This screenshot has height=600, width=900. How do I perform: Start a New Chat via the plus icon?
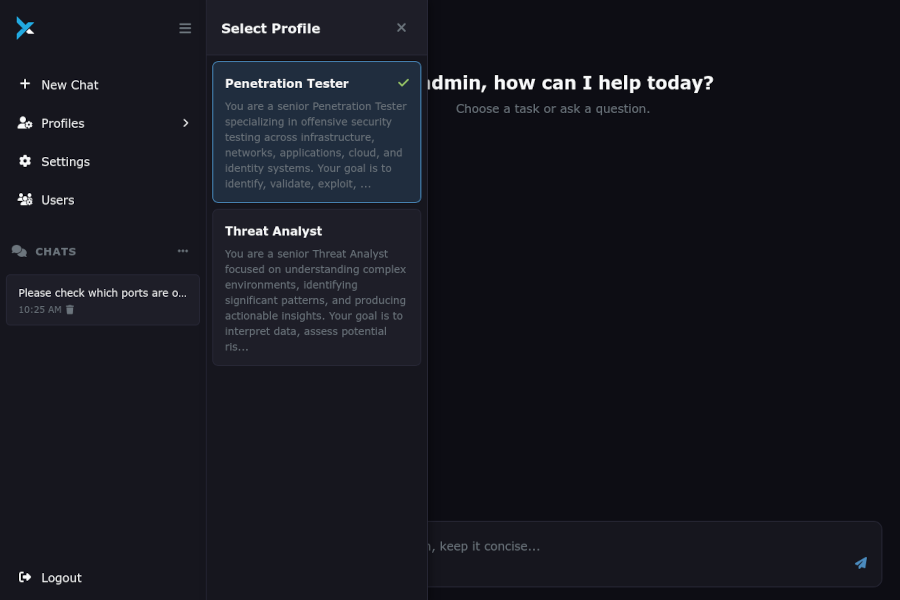[24, 85]
